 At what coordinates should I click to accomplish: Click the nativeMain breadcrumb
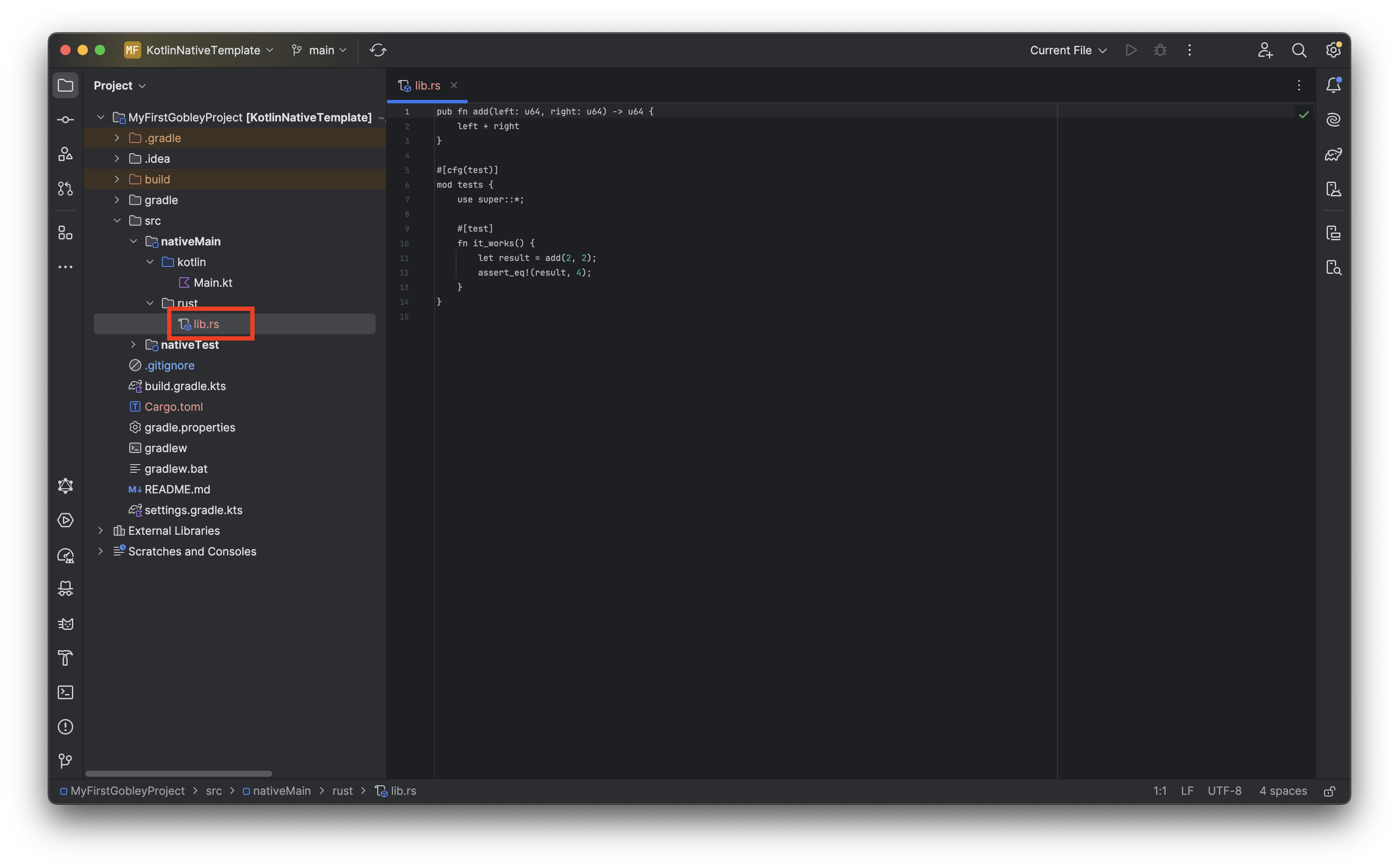pos(277,791)
